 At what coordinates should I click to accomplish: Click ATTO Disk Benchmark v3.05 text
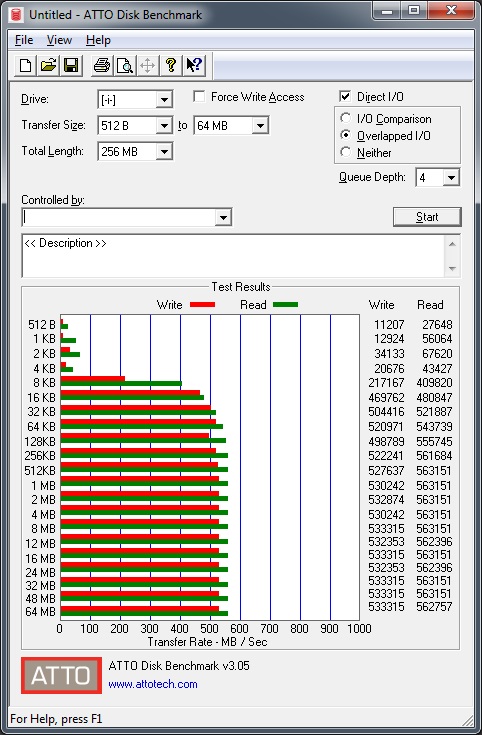(x=179, y=666)
